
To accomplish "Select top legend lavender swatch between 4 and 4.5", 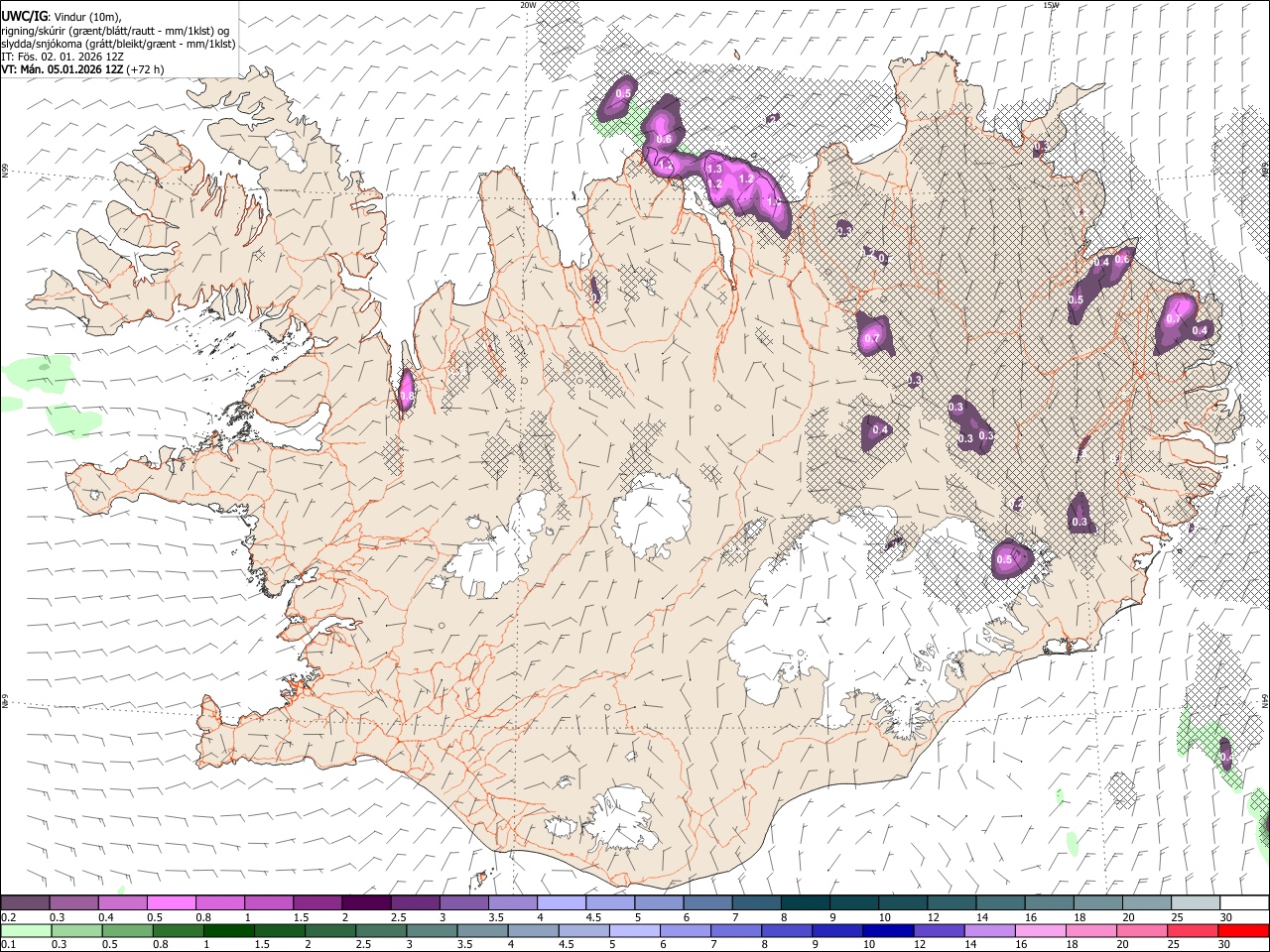I will pos(561,902).
